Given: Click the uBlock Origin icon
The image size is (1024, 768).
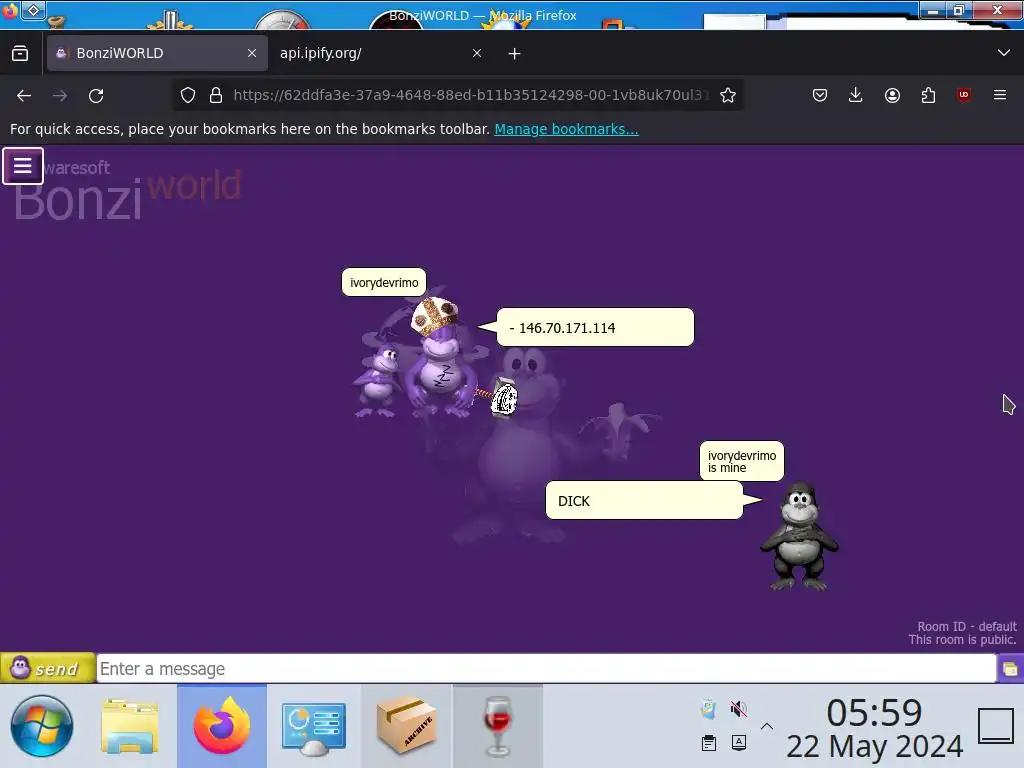Looking at the screenshot, I should tap(964, 95).
